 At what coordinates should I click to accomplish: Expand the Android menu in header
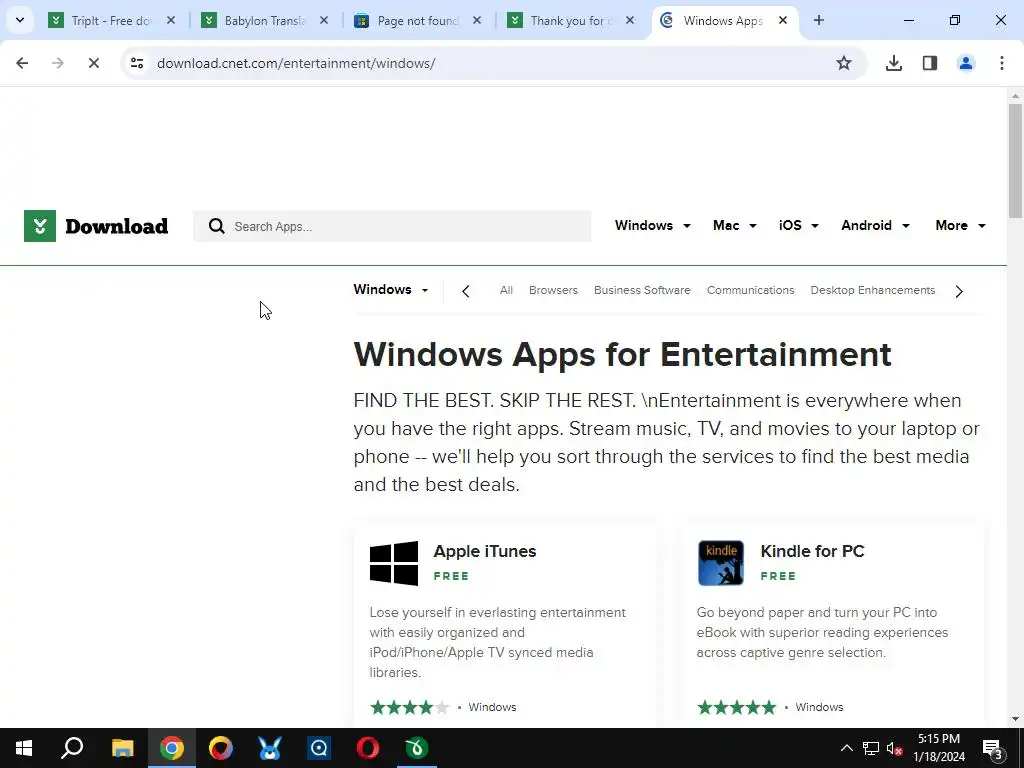click(875, 225)
